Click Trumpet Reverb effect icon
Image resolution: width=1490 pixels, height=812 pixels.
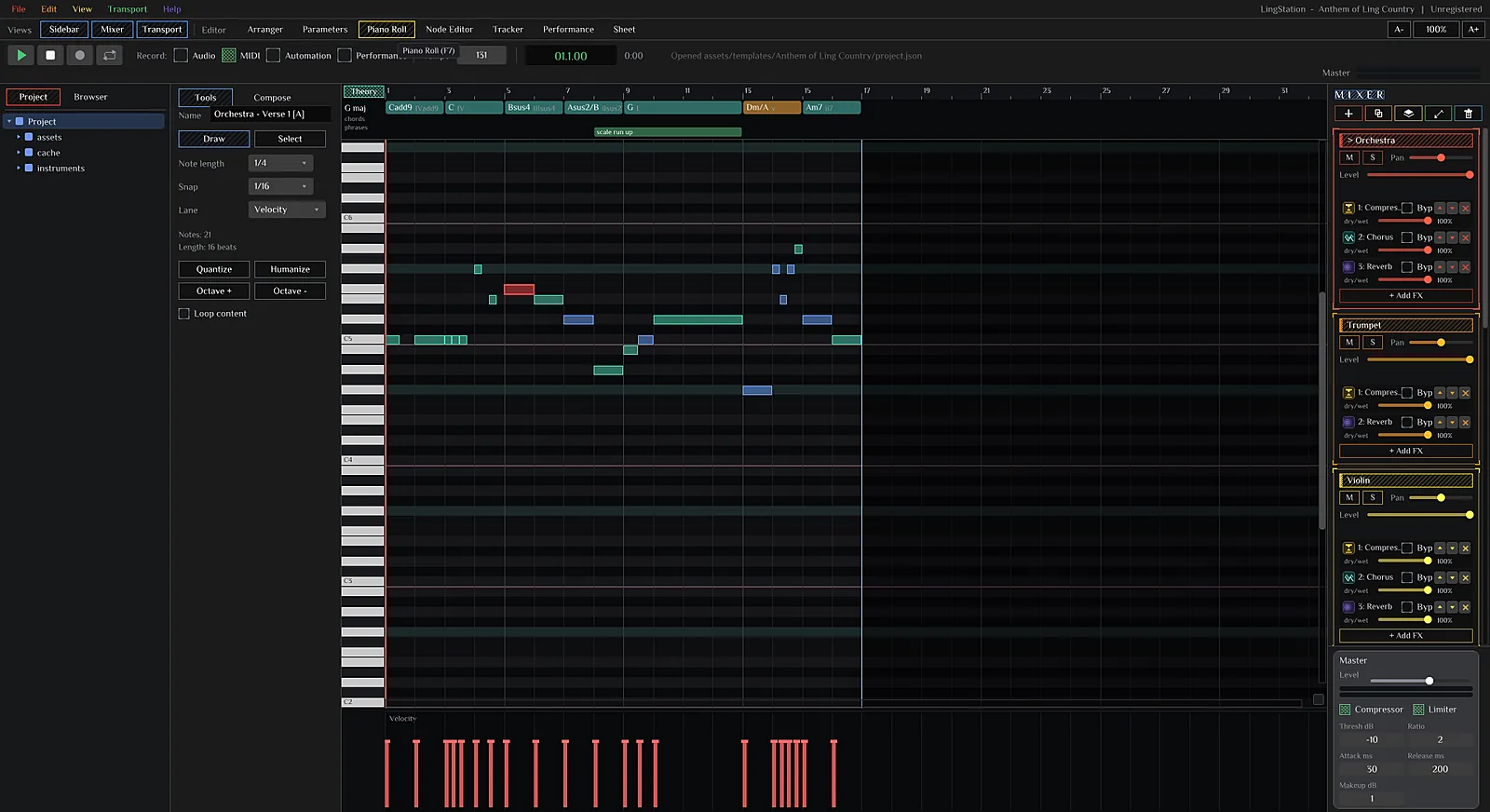1348,422
